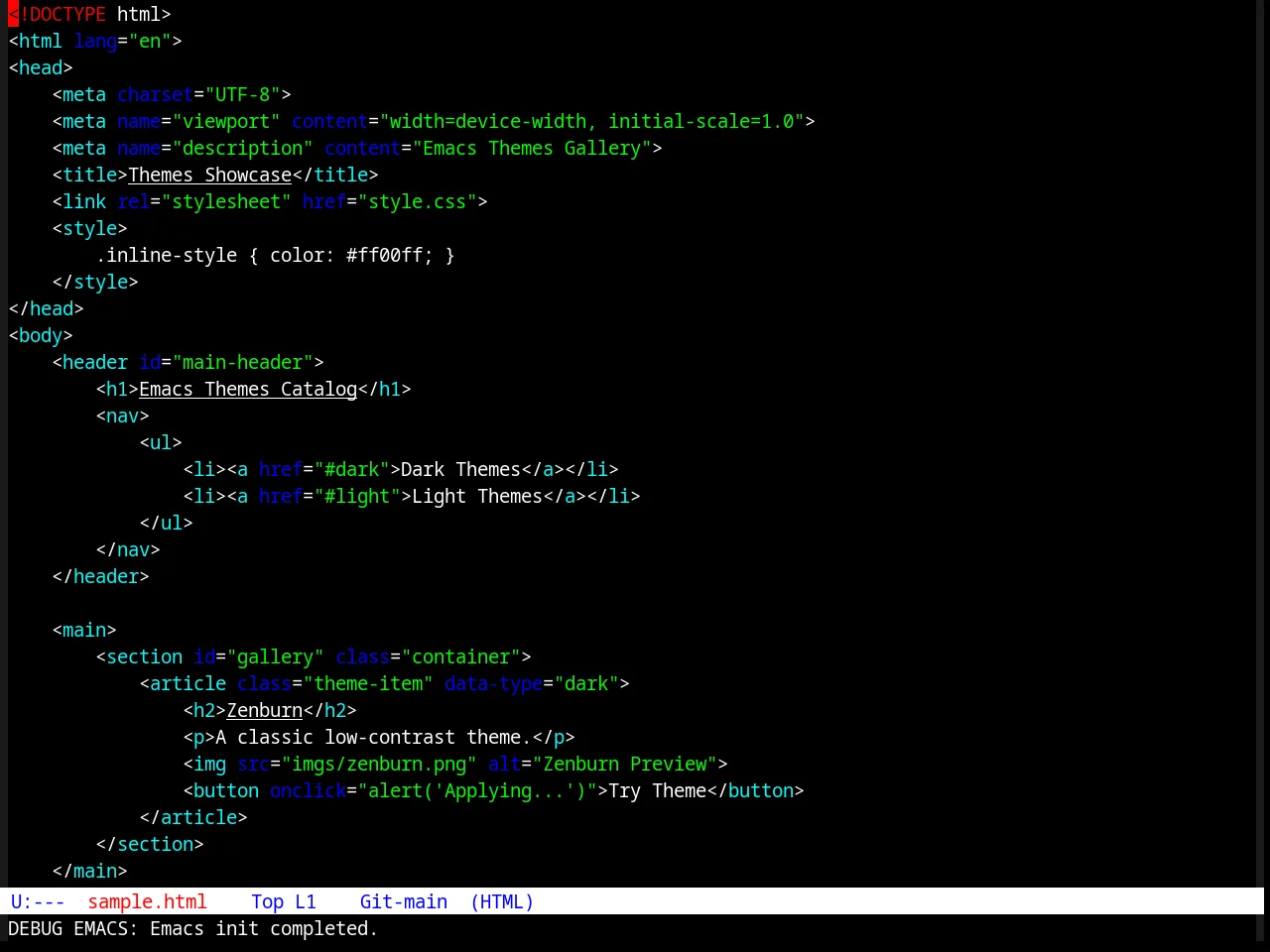Image resolution: width=1270 pixels, height=952 pixels.
Task: Click the viewport content width string
Action: pos(592,121)
